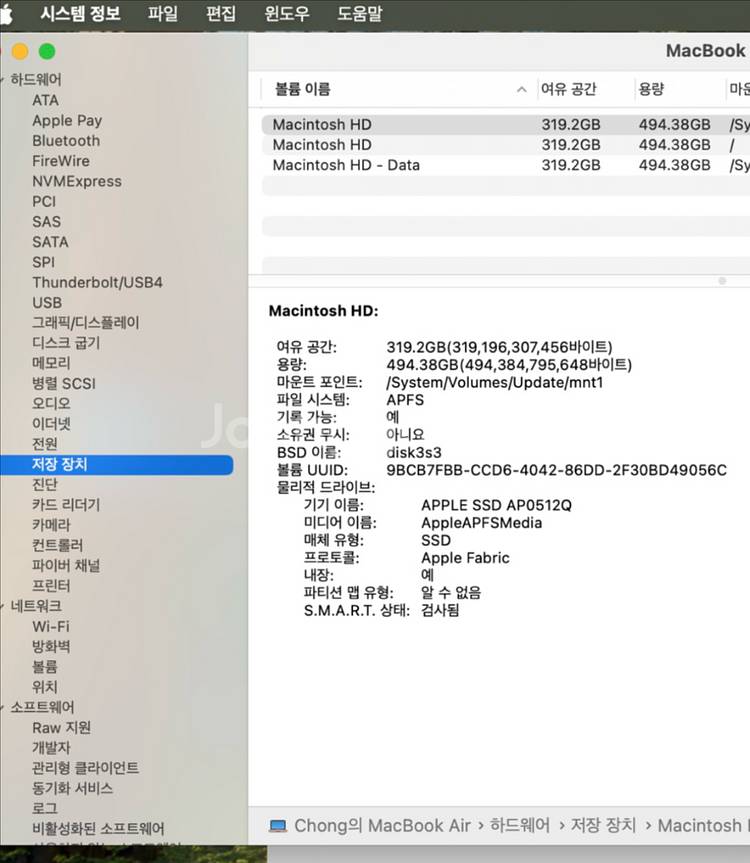Select 진단 in the sidebar

pos(45,485)
